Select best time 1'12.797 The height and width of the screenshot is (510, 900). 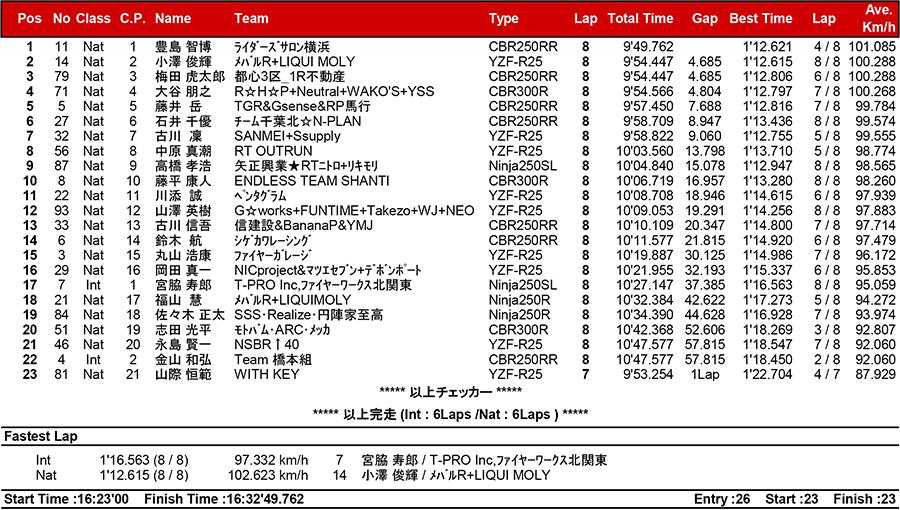coord(767,92)
